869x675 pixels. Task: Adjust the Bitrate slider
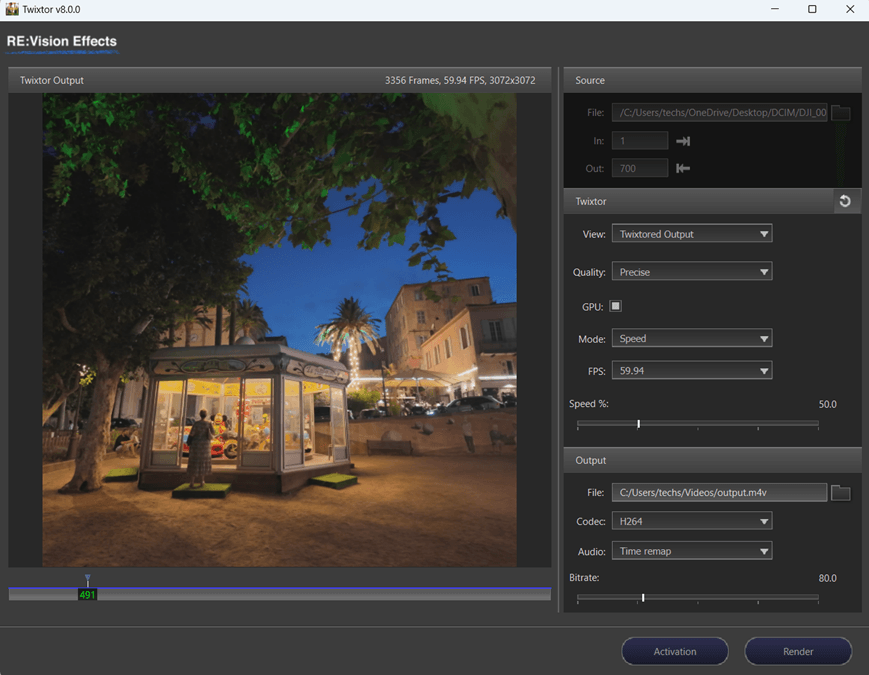[643, 597]
